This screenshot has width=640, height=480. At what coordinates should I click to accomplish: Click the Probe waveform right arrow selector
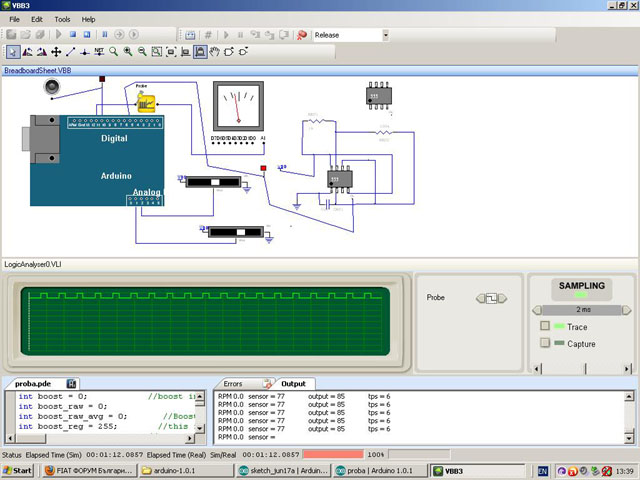click(501, 298)
